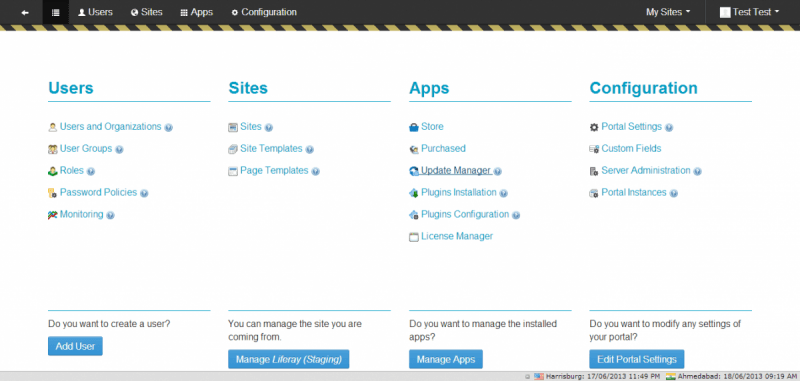800x381 pixels.
Task: Open the Site Templates link
Action: [x=271, y=148]
